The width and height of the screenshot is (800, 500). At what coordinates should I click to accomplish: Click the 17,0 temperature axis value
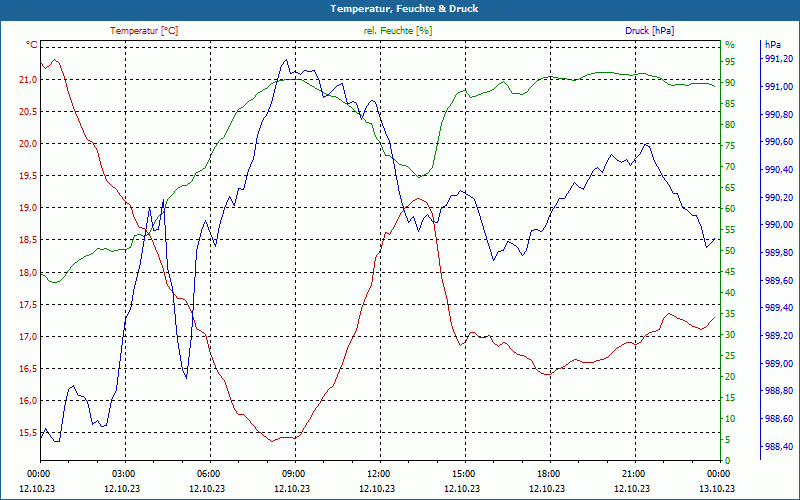[29, 337]
